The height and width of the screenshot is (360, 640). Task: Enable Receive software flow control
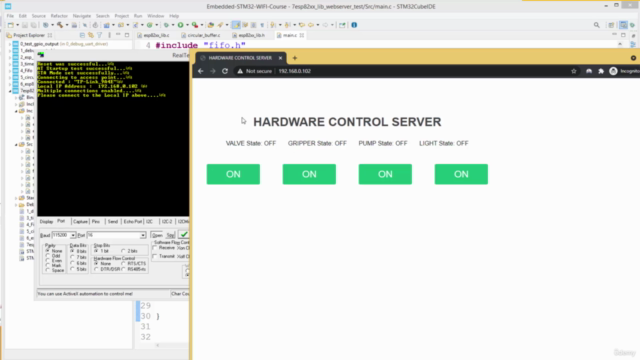click(155, 248)
